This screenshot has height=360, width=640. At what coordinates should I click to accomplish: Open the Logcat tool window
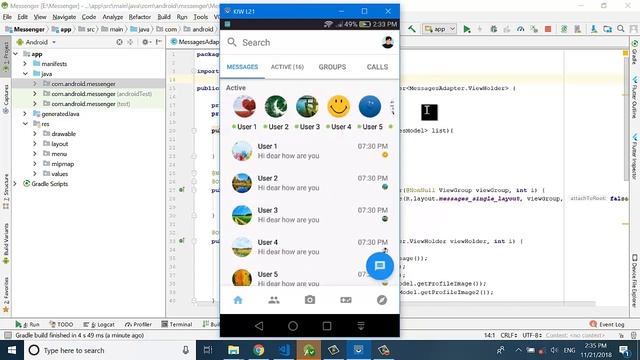[99, 324]
